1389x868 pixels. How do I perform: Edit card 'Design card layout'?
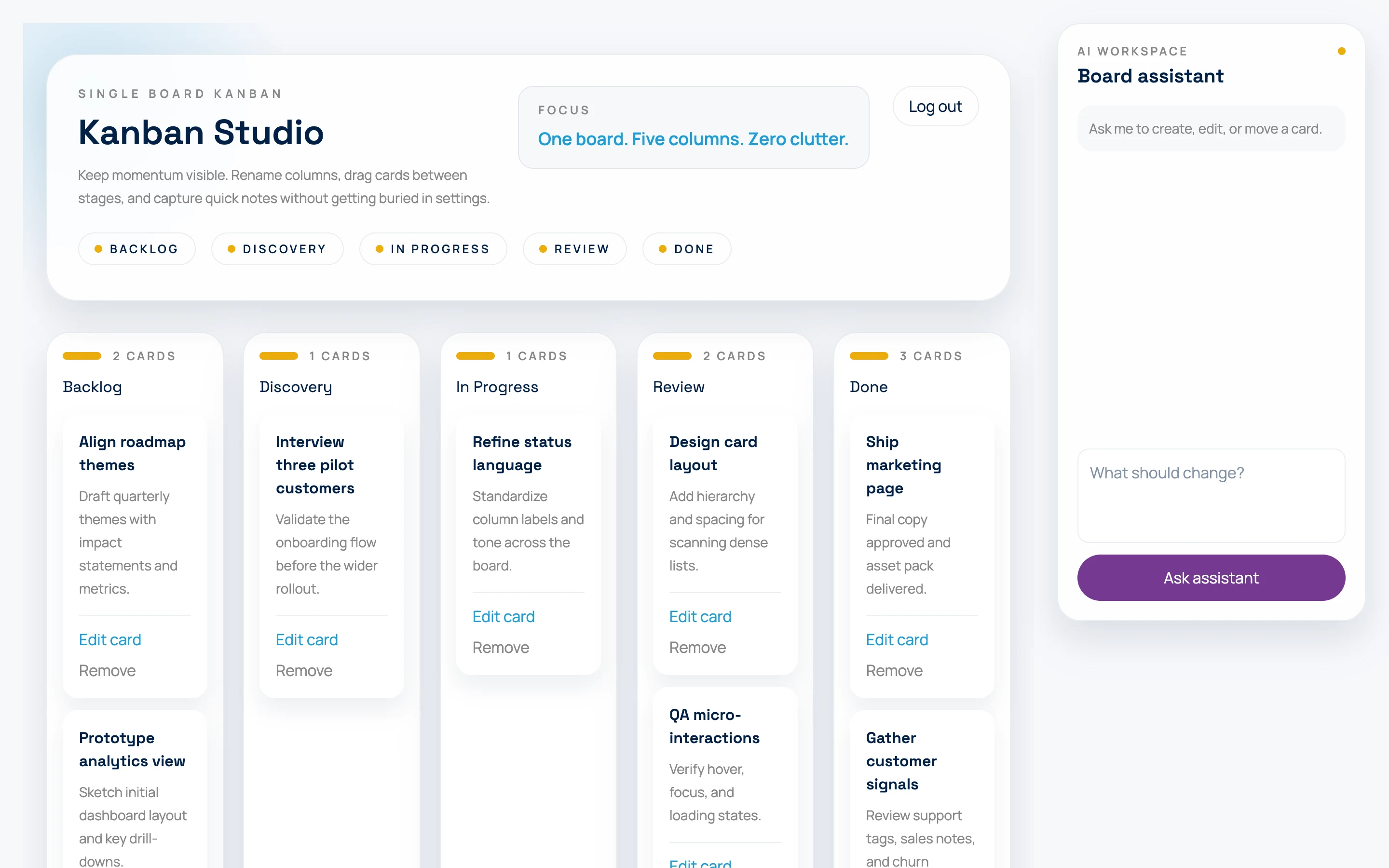click(x=700, y=617)
